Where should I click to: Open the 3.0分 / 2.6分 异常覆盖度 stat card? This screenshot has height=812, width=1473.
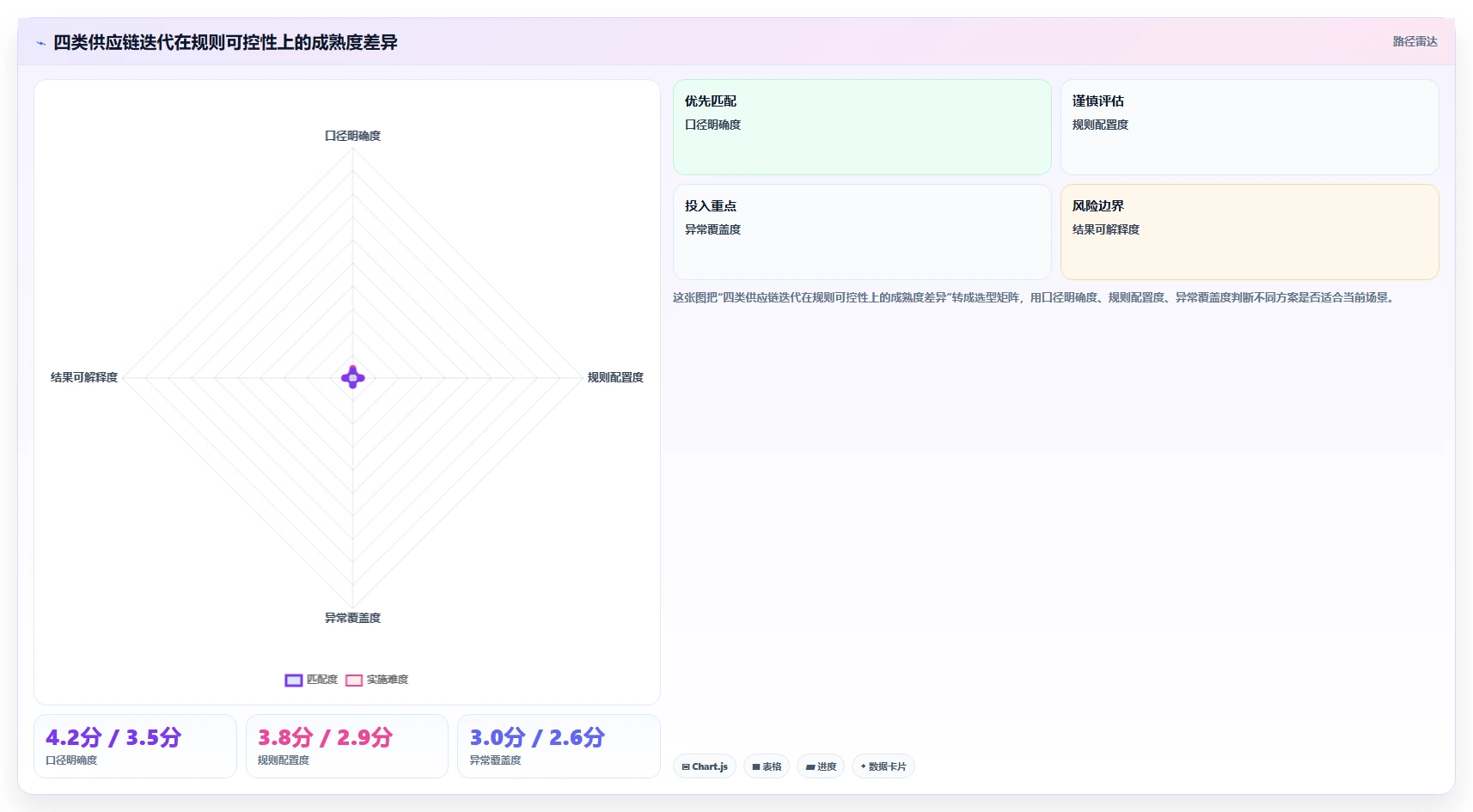[559, 746]
